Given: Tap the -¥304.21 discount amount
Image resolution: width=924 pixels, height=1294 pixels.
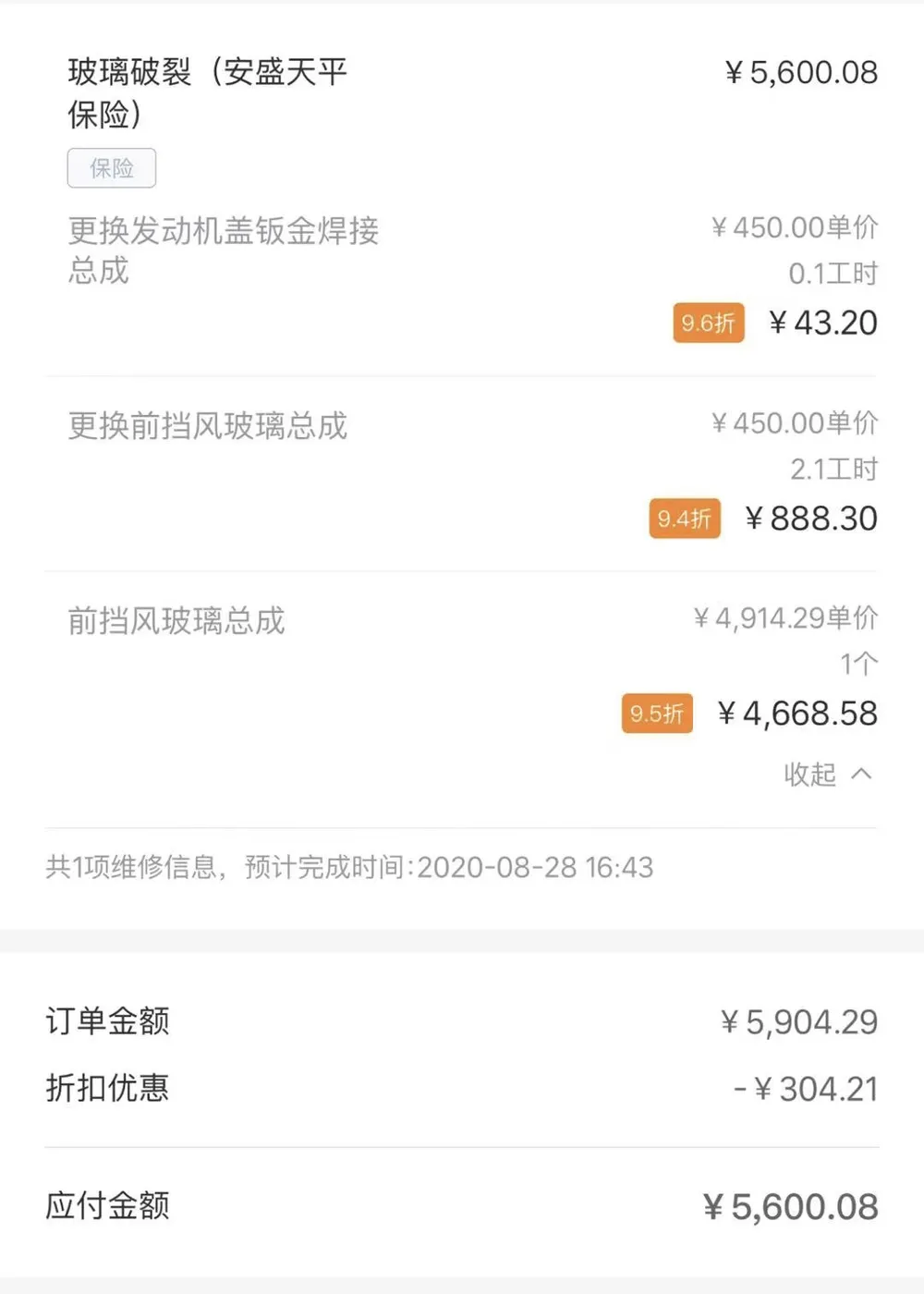Looking at the screenshot, I should point(806,1089).
